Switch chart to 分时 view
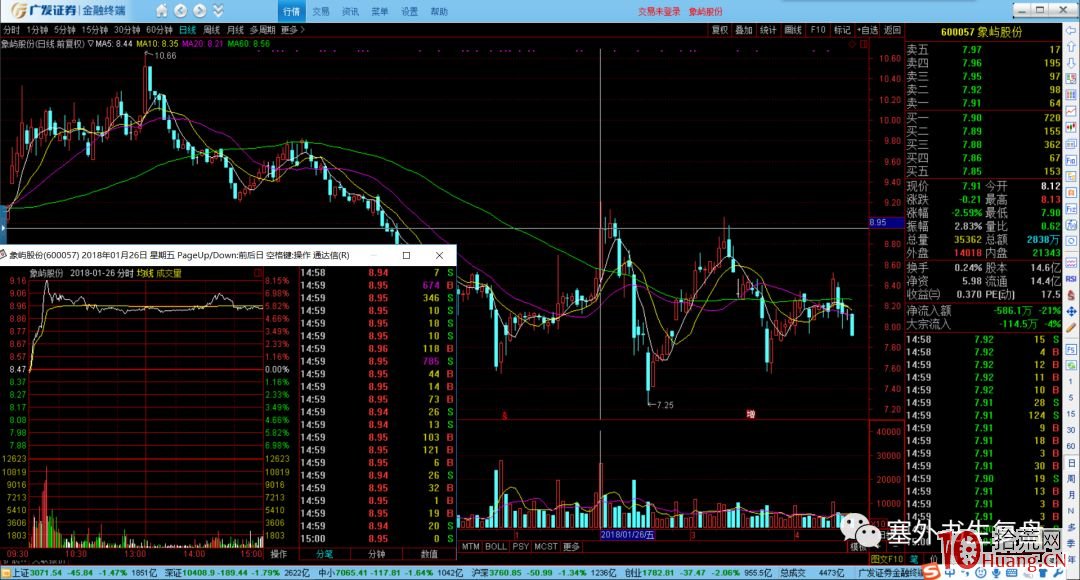This screenshot has height=580, width=1080. point(12,30)
